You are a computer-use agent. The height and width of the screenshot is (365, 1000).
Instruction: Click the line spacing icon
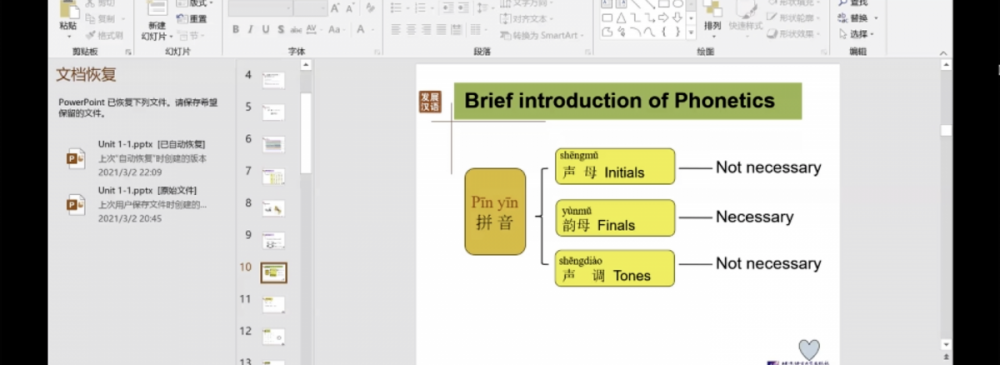coord(483,8)
